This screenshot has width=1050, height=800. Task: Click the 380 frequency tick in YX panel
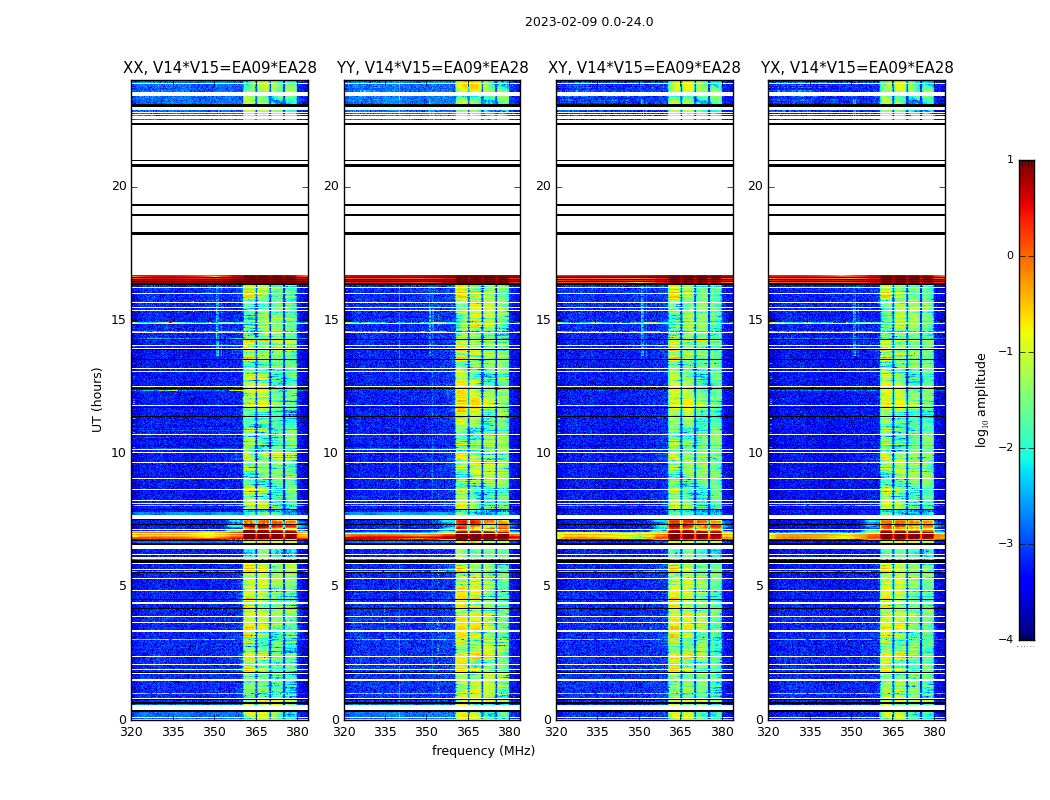(x=934, y=732)
